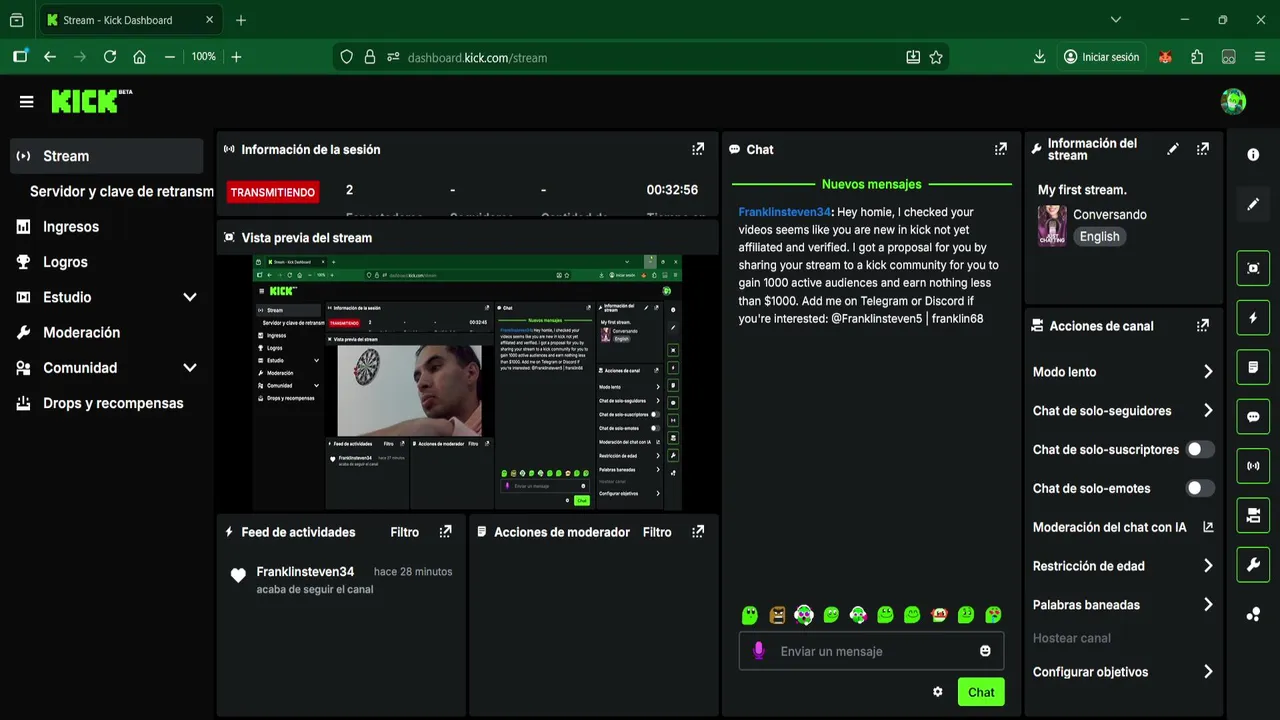Toggle Chat de solo-emotes switch

pos(1200,489)
